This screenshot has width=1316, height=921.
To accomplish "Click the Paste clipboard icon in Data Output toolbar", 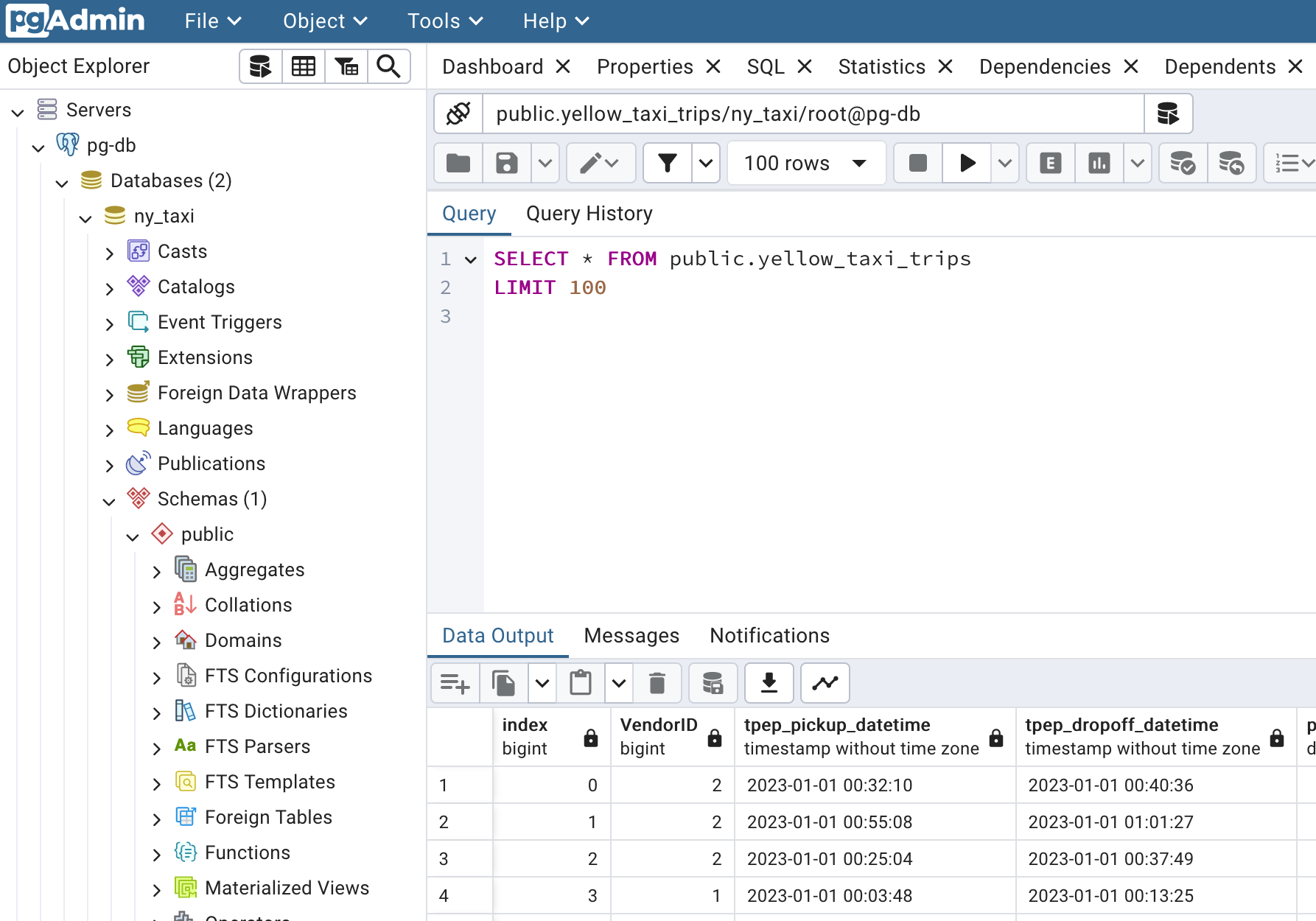I will (581, 684).
